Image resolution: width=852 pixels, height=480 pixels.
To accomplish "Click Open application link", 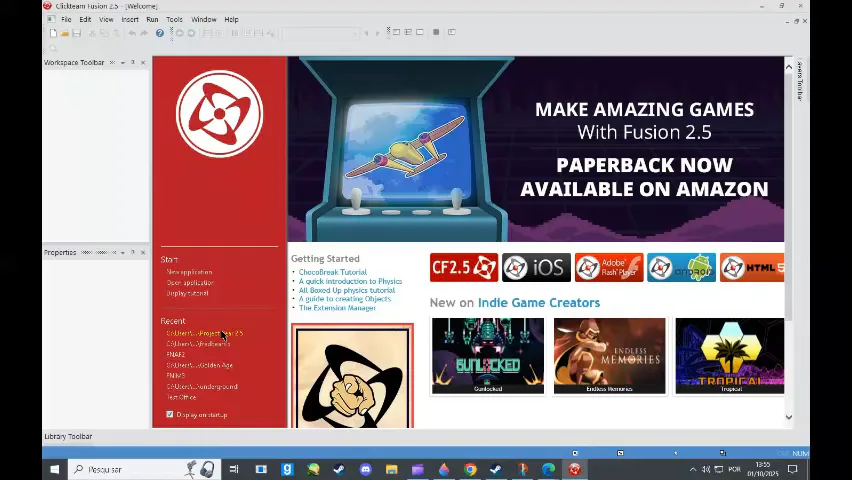I will 190,283.
